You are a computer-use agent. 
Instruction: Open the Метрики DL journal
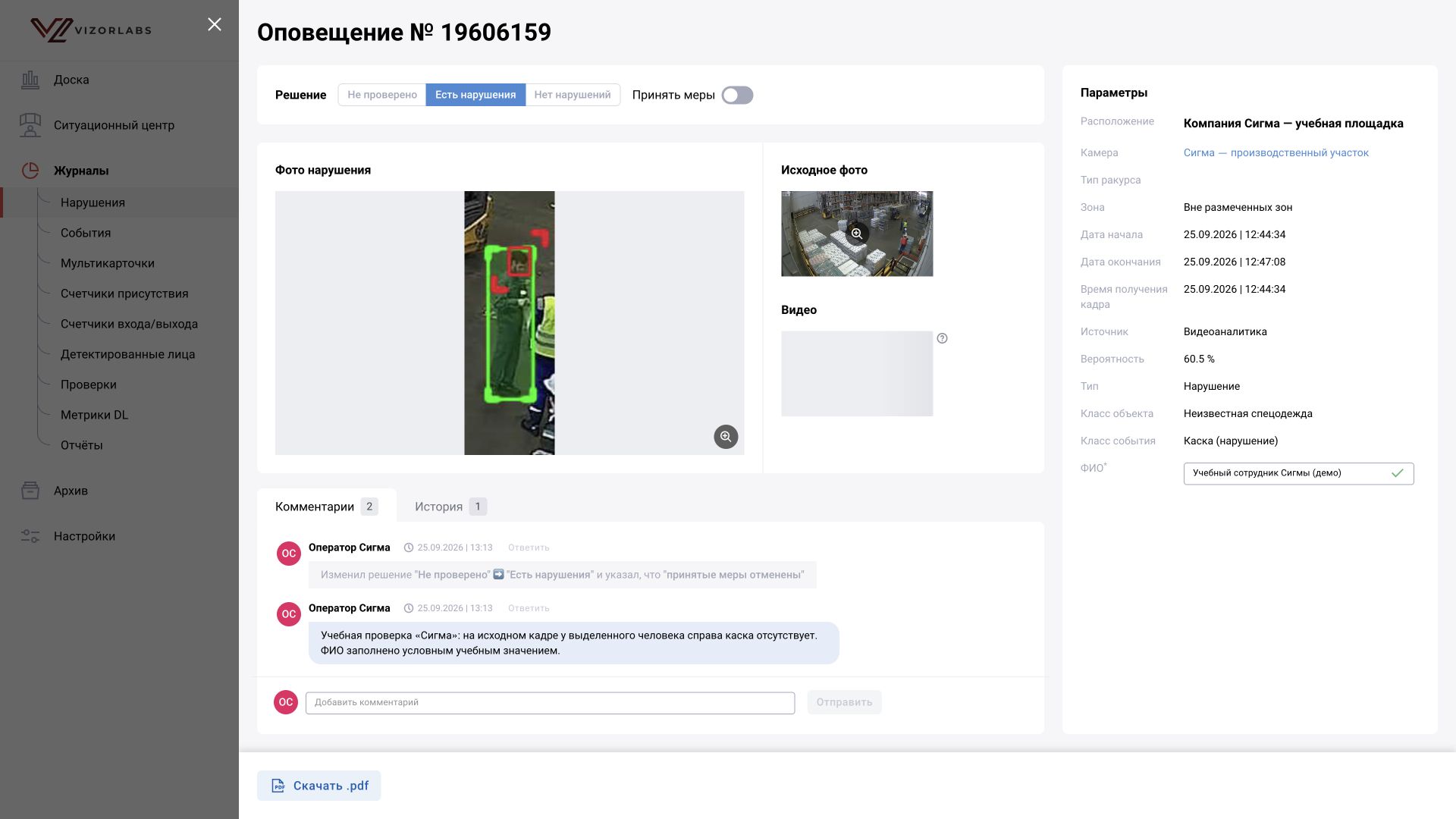94,415
